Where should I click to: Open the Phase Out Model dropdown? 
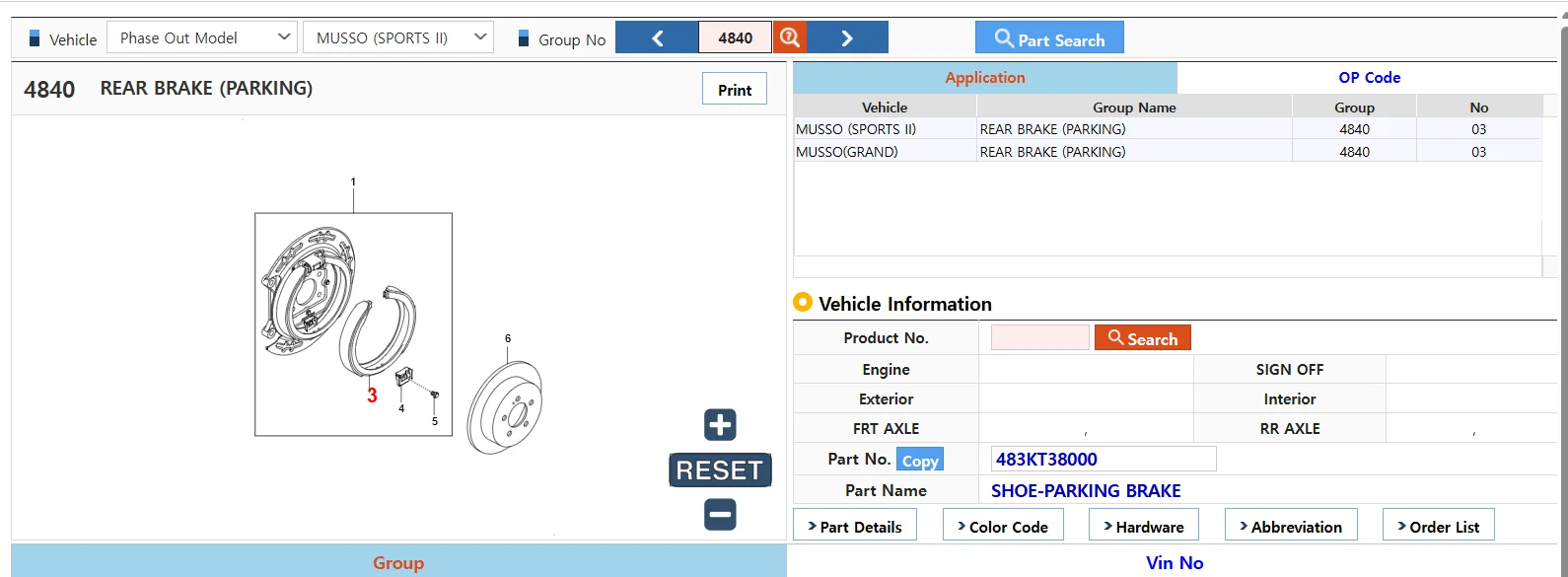pos(201,37)
